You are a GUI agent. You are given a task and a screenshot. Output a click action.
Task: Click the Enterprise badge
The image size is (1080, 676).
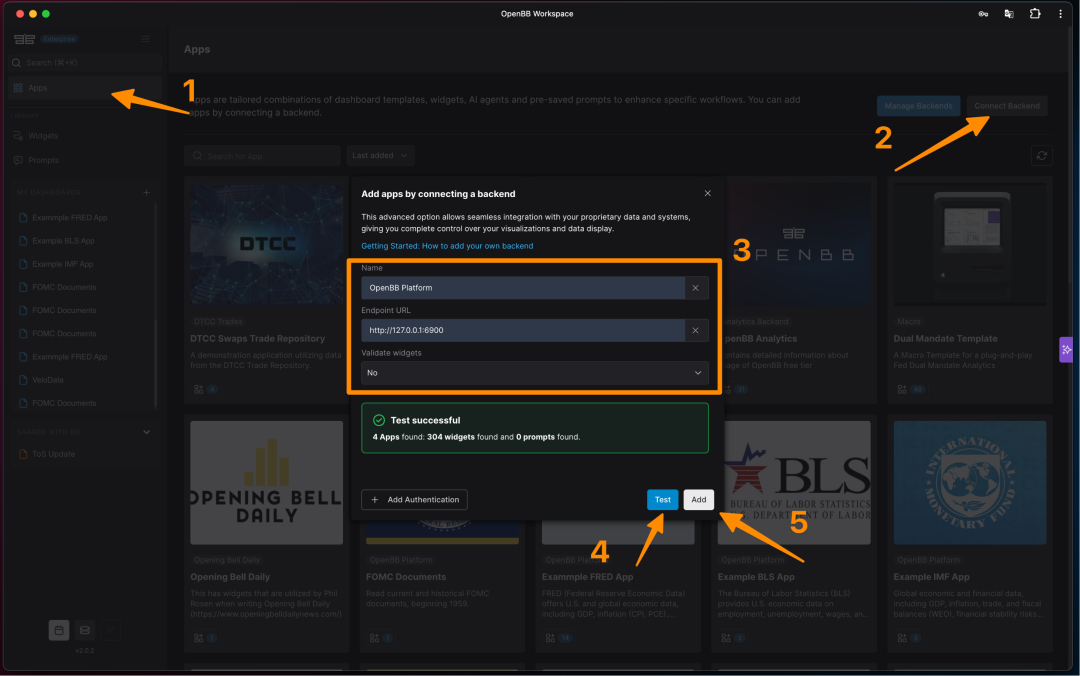(x=59, y=39)
